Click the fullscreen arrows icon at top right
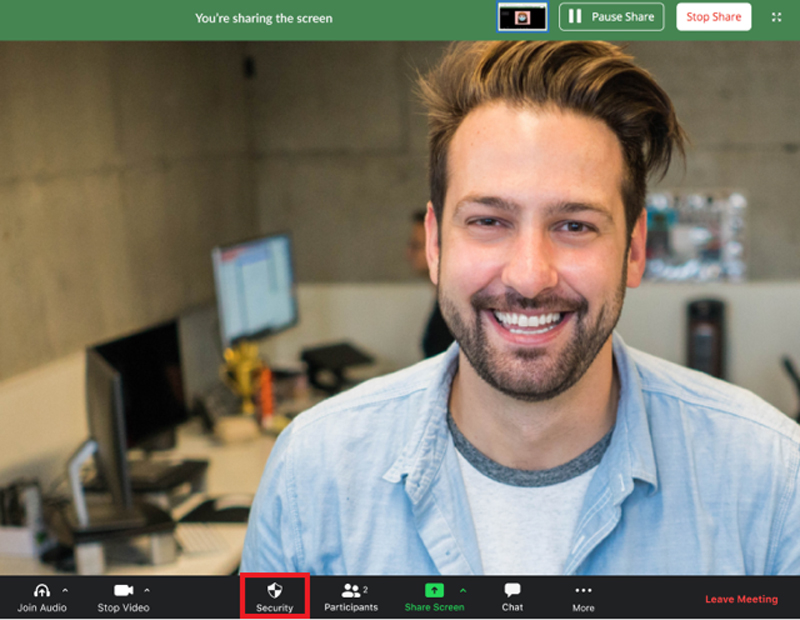 [777, 17]
